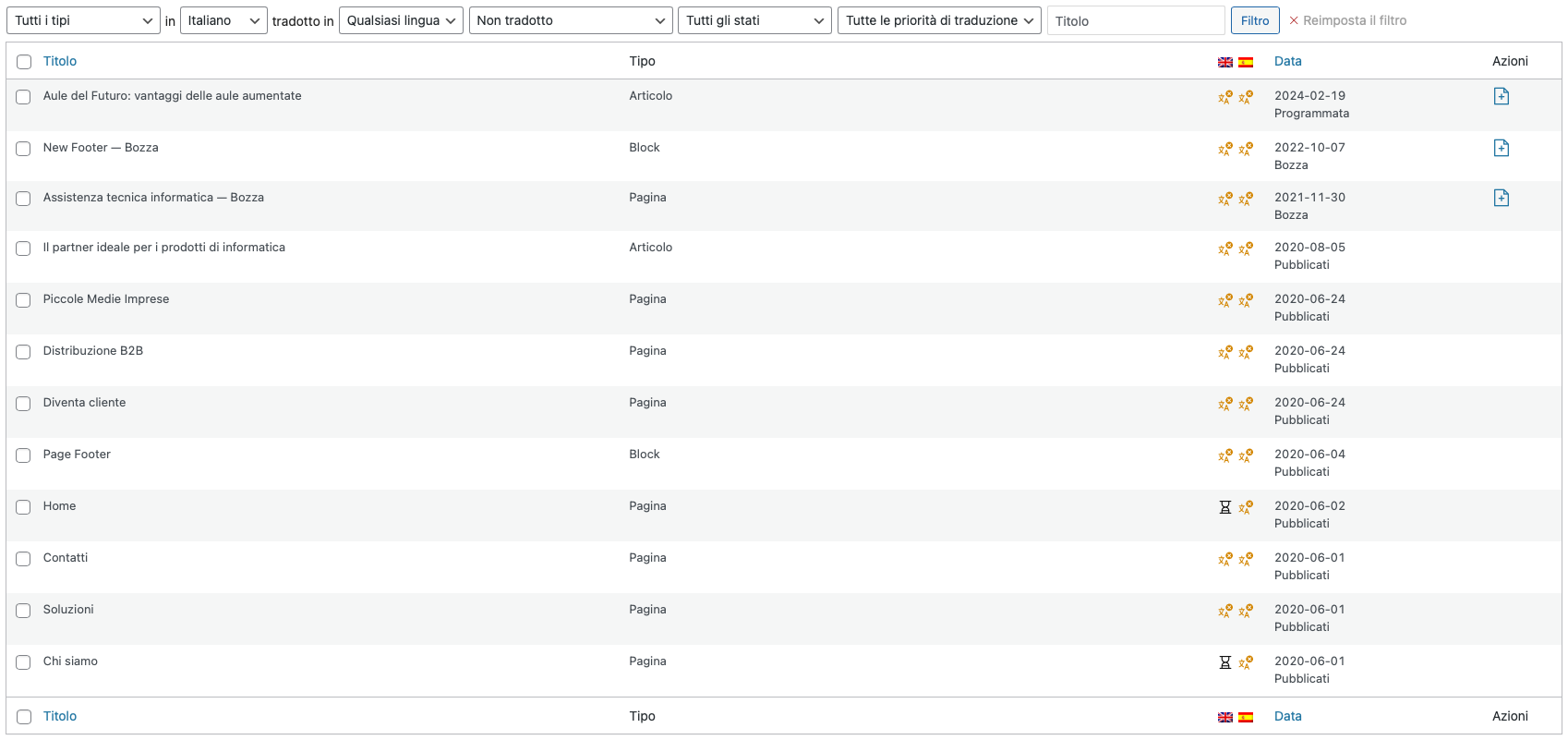Click hourglass English status icon for Home
This screenshot has height=740, width=1568.
pyautogui.click(x=1225, y=507)
